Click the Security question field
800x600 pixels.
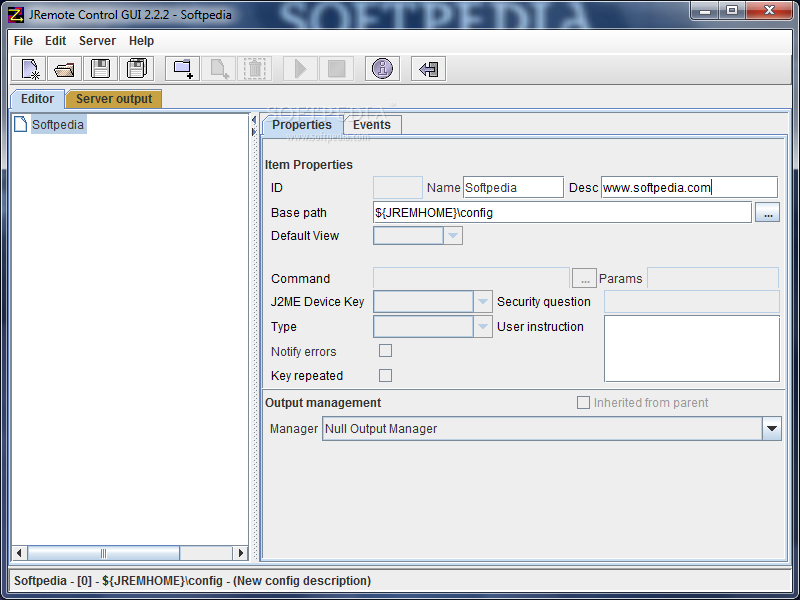click(692, 302)
